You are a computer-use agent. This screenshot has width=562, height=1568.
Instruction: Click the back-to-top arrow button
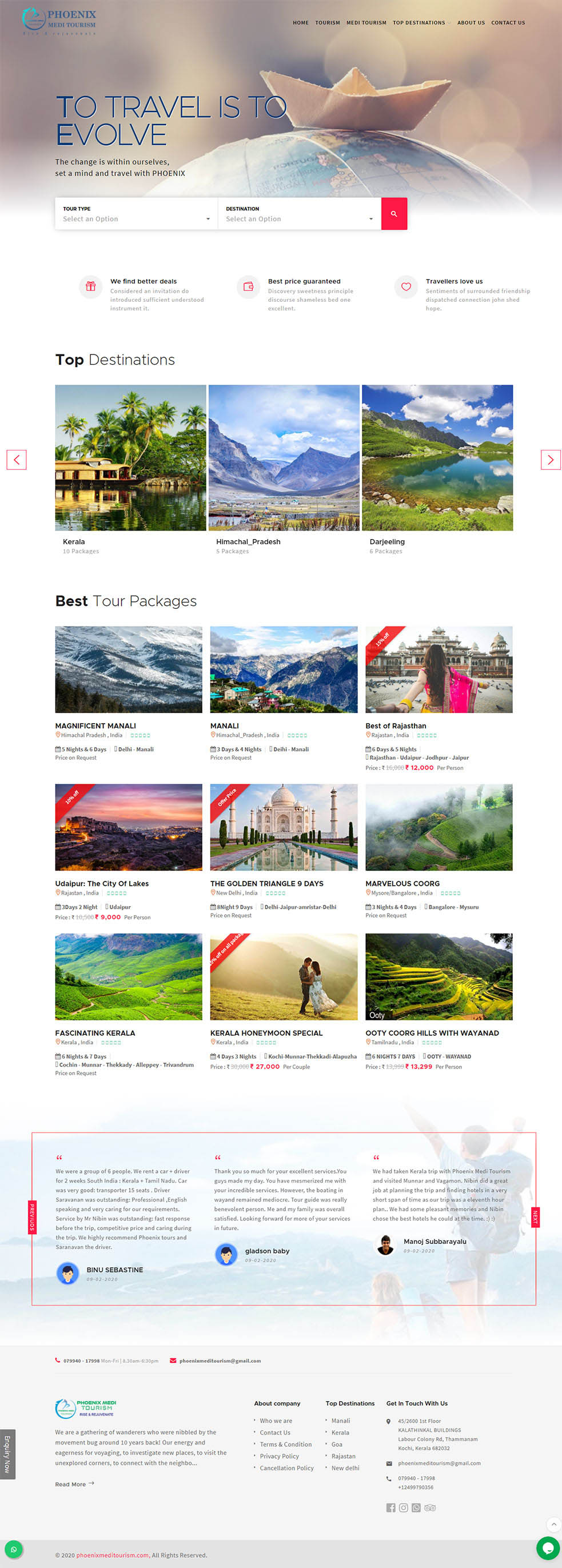coord(553,1523)
